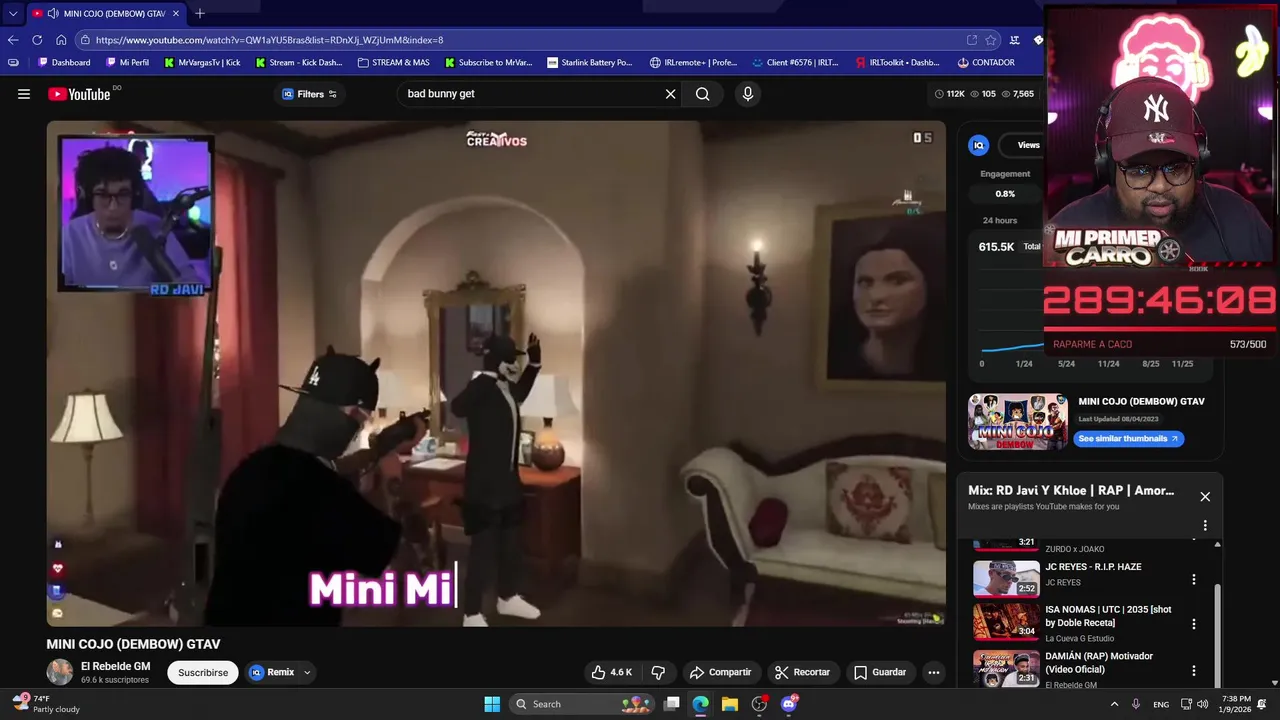
Task: Open the Subscribe to MrVar bookmark
Action: pos(488,62)
